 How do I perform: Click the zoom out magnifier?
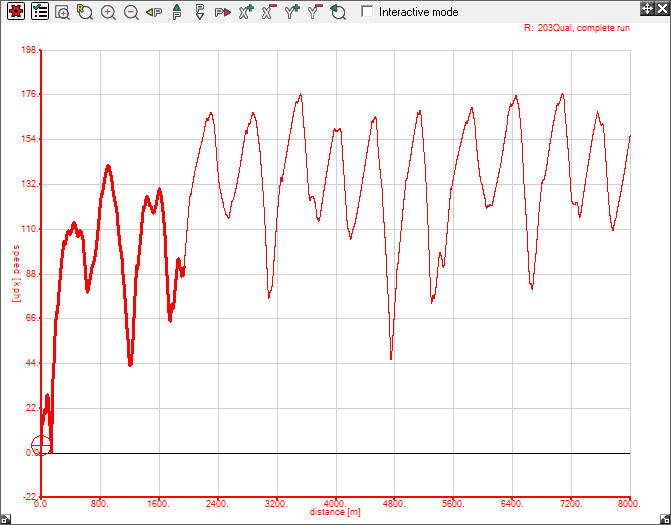(131, 12)
